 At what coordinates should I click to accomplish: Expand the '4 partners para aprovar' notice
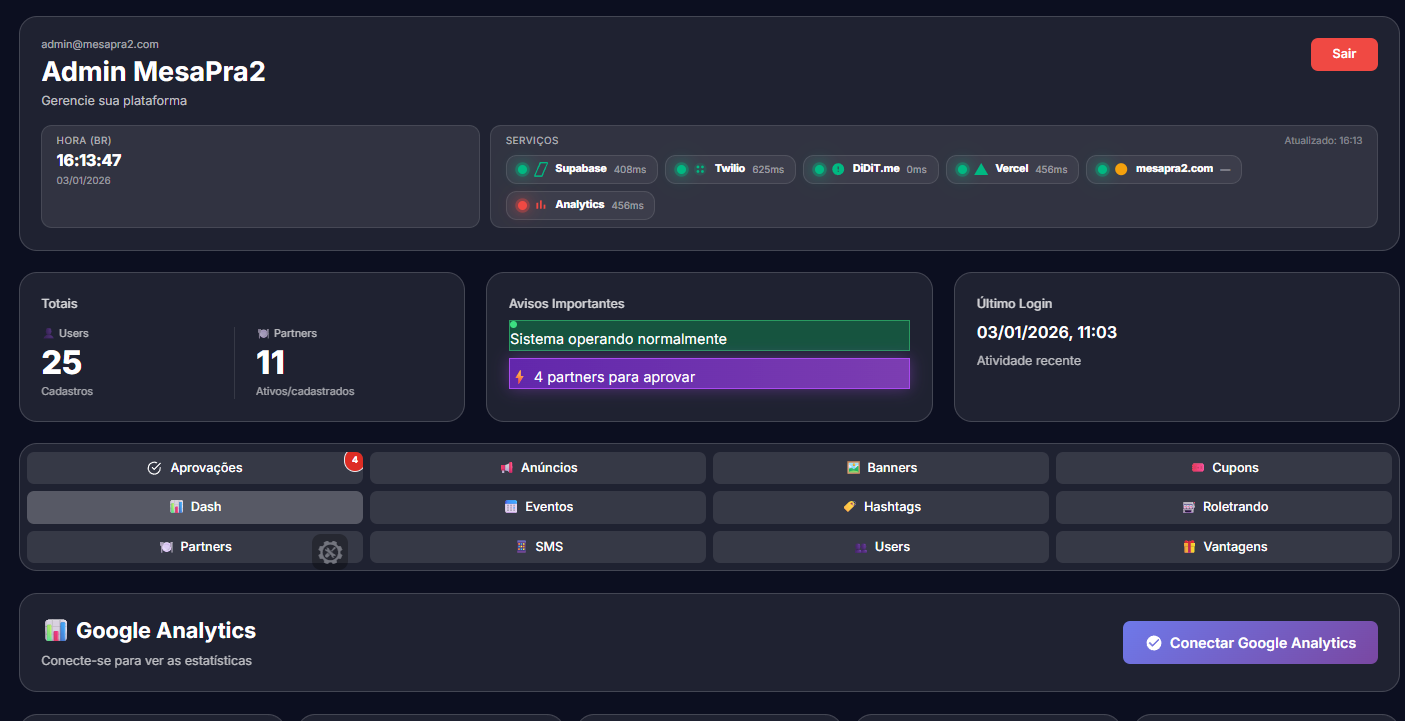709,373
